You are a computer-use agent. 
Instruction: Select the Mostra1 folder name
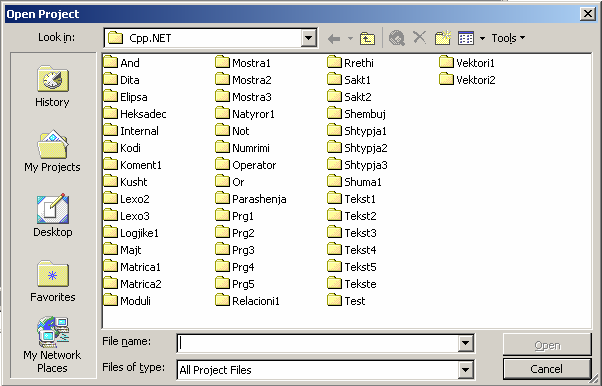(251, 63)
